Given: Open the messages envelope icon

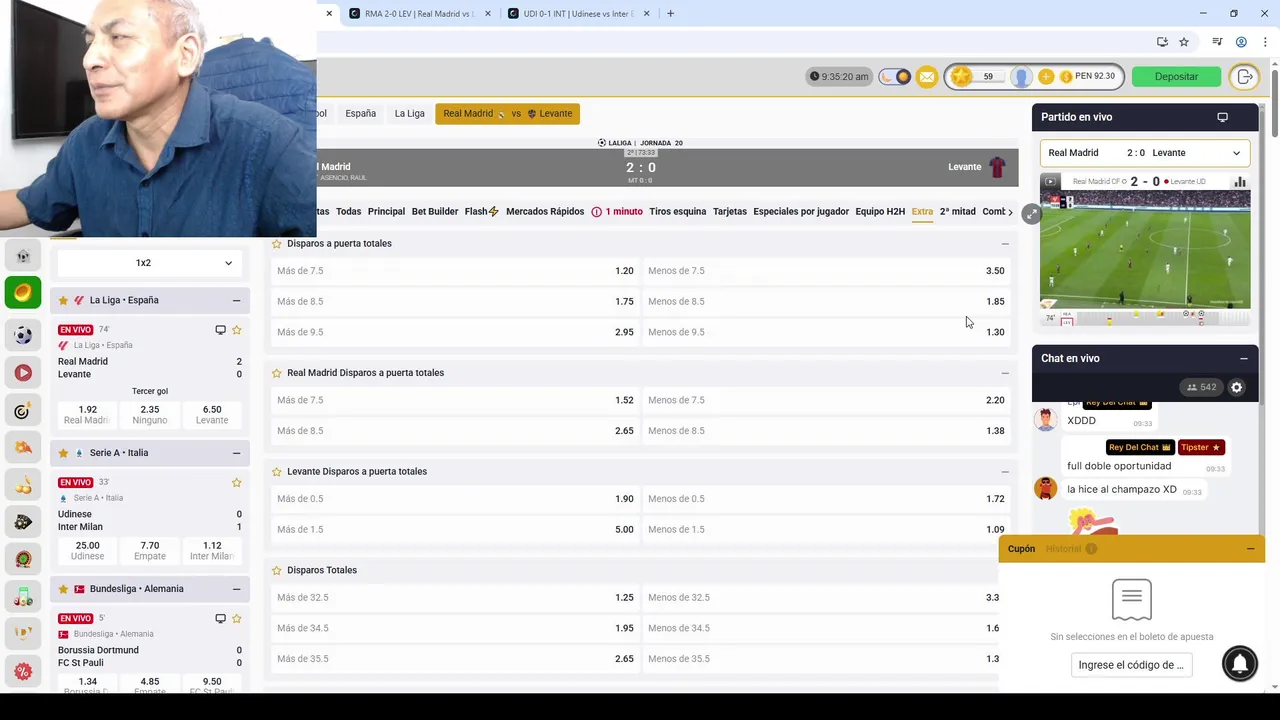Looking at the screenshot, I should 927,77.
